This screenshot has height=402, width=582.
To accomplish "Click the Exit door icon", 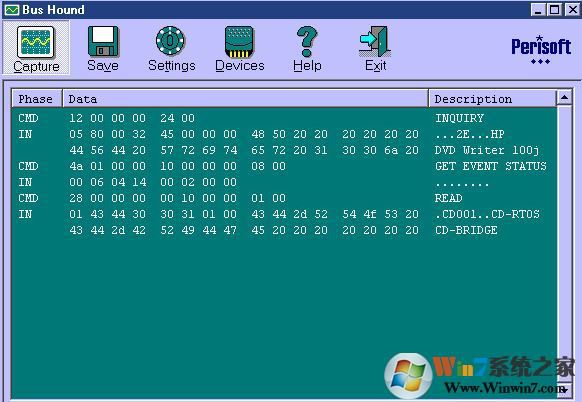I will coord(375,48).
